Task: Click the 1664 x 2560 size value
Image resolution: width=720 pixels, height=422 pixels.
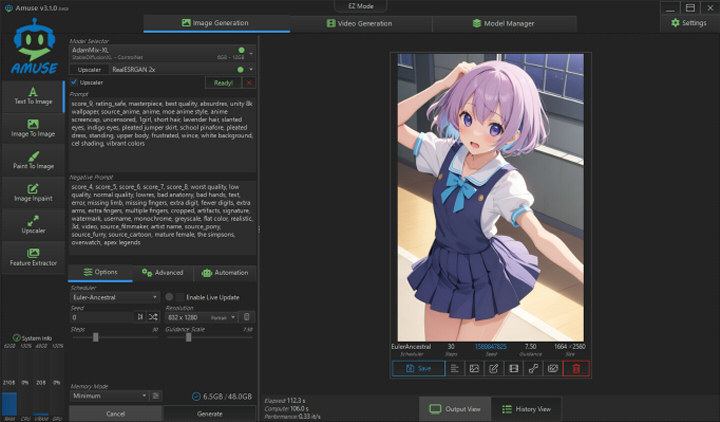Action: tap(569, 347)
